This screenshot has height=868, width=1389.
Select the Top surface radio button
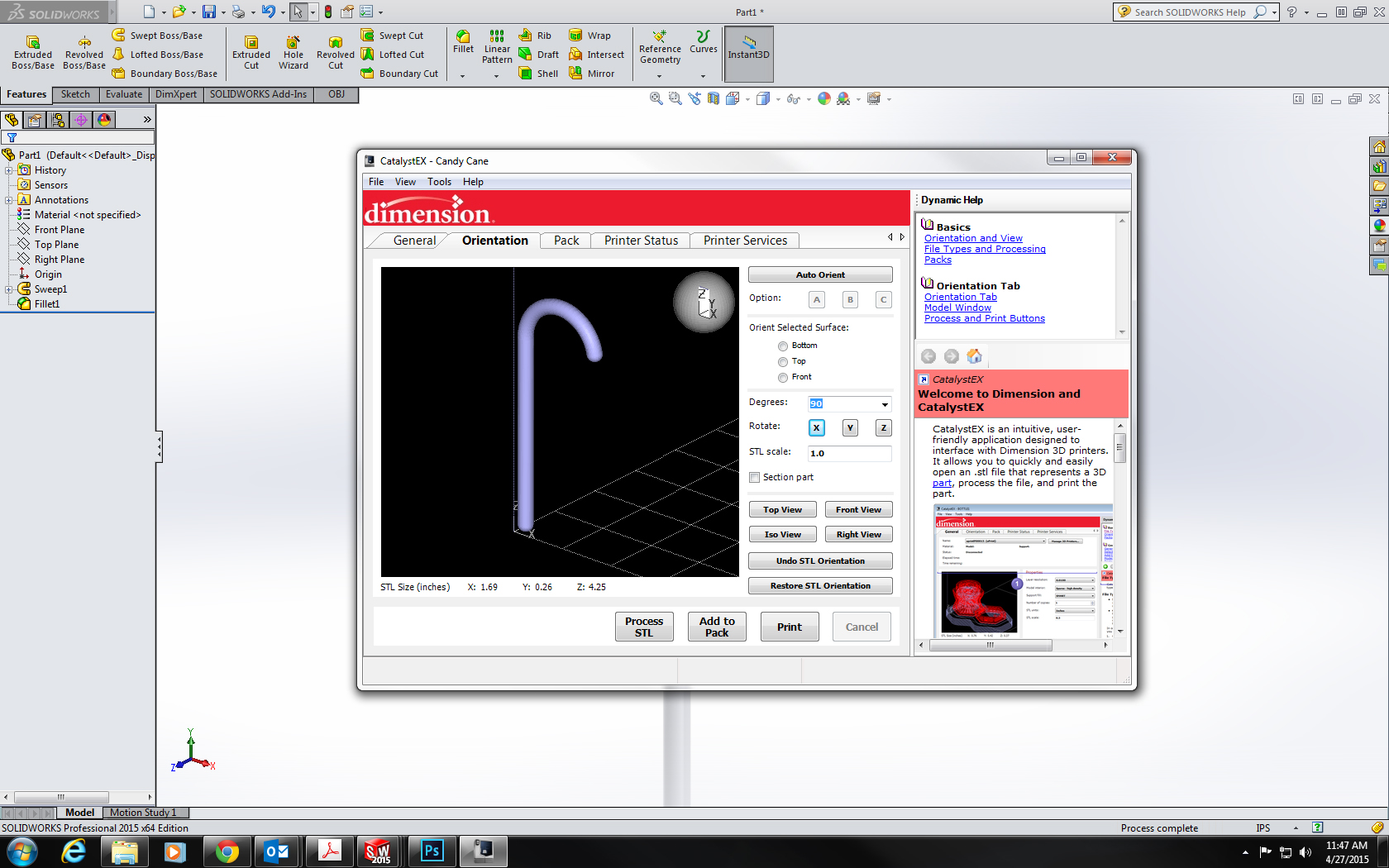(x=782, y=362)
